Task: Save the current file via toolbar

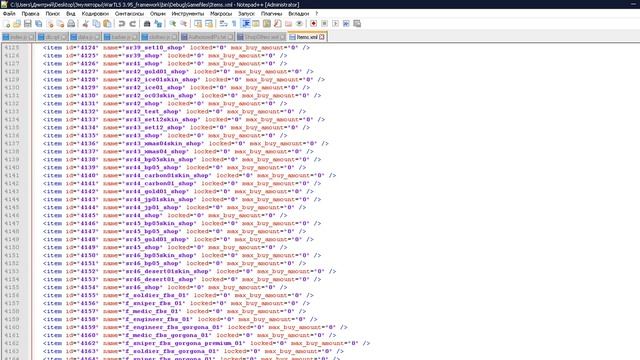Action: pyautogui.click(x=28, y=24)
